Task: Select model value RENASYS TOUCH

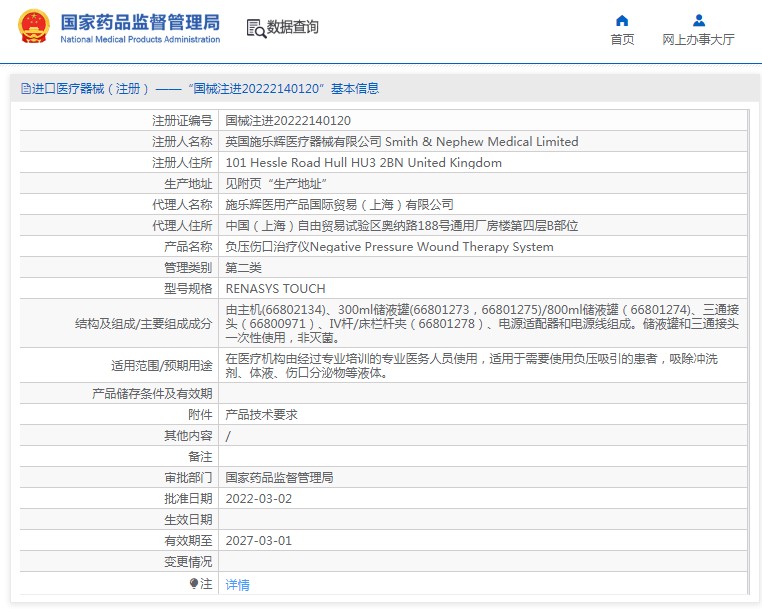Action: coord(276,289)
